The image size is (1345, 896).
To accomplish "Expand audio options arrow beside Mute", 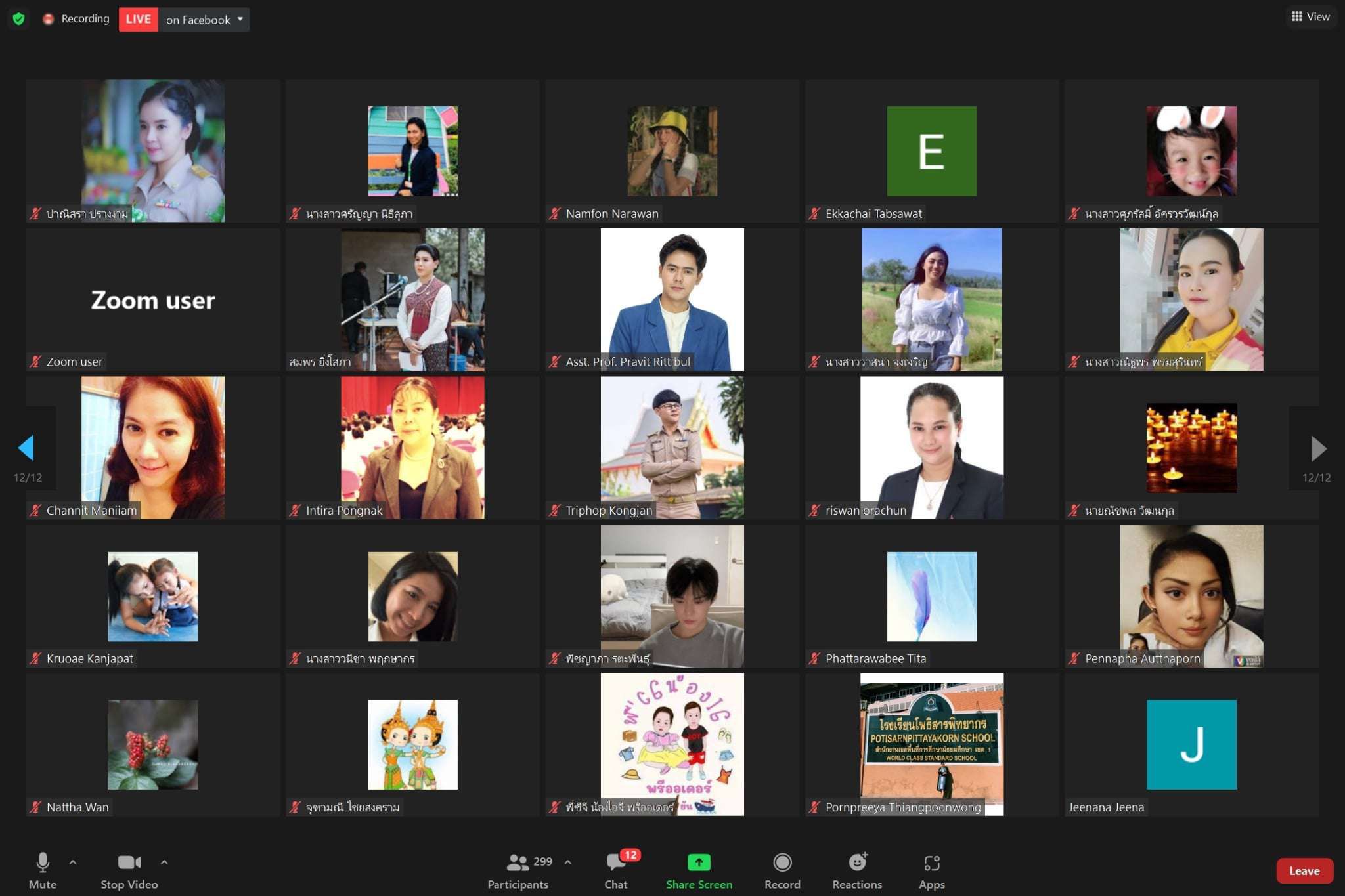I will (x=73, y=862).
